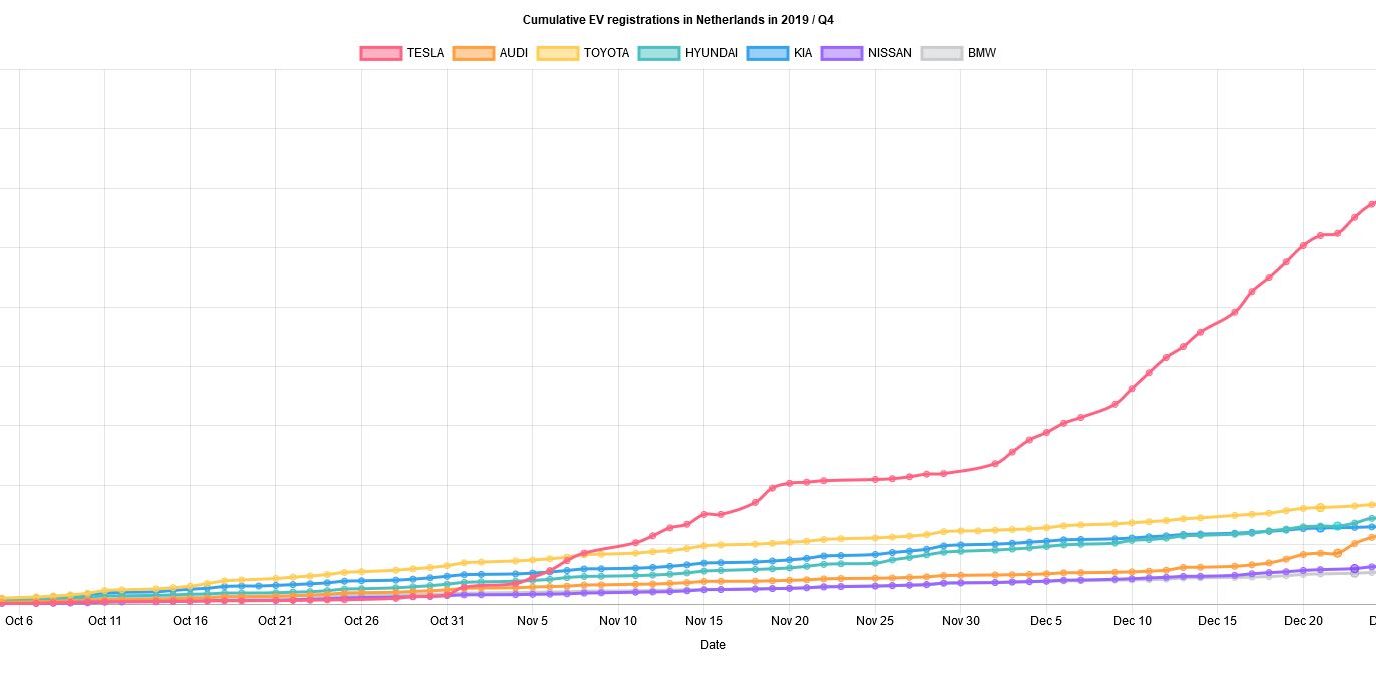Click the Oct 26 axis label
The height and width of the screenshot is (681, 1376).
click(x=361, y=621)
